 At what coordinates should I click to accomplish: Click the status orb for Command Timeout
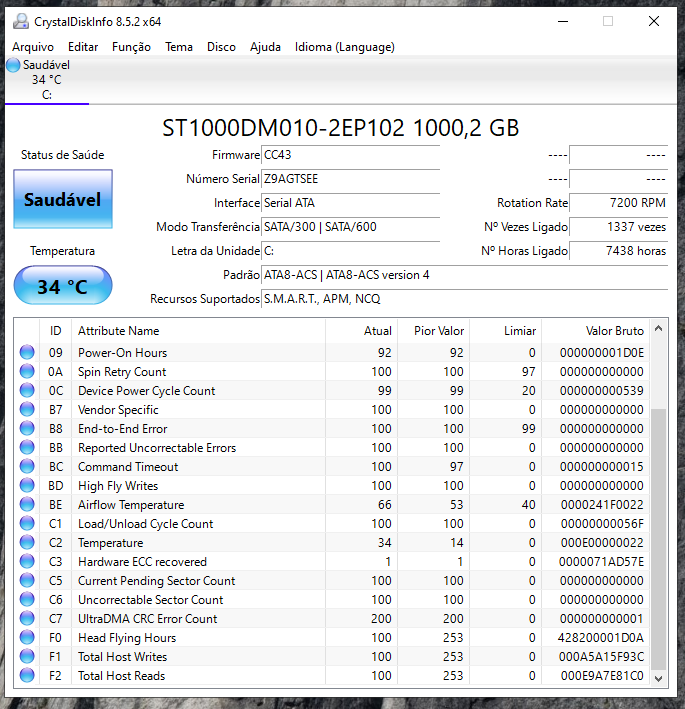point(27,466)
